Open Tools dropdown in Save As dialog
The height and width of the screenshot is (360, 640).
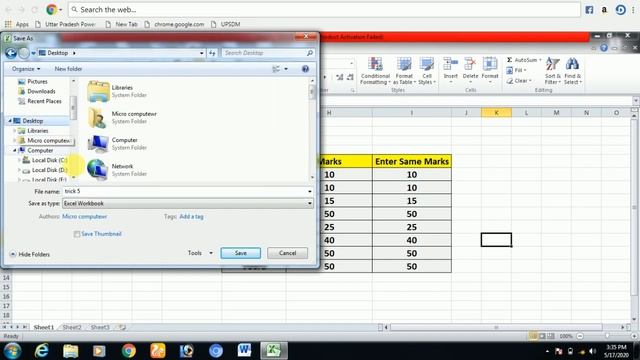[200, 253]
